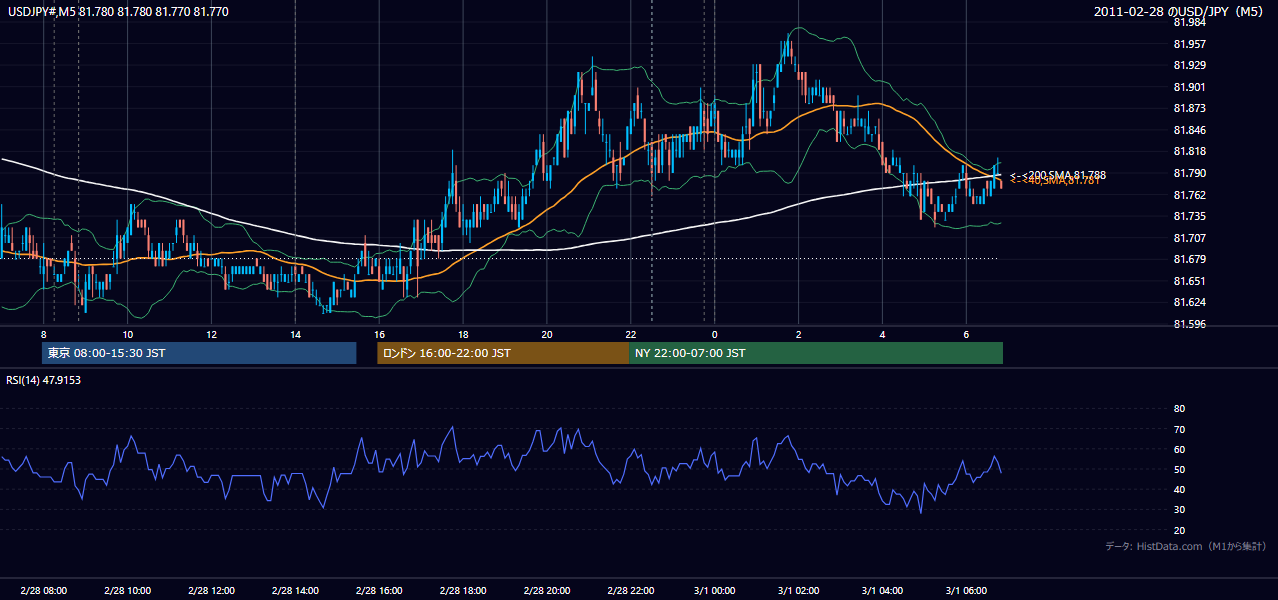The image size is (1278, 600).
Task: Click hour label 0 under price chart
Action: click(715, 334)
